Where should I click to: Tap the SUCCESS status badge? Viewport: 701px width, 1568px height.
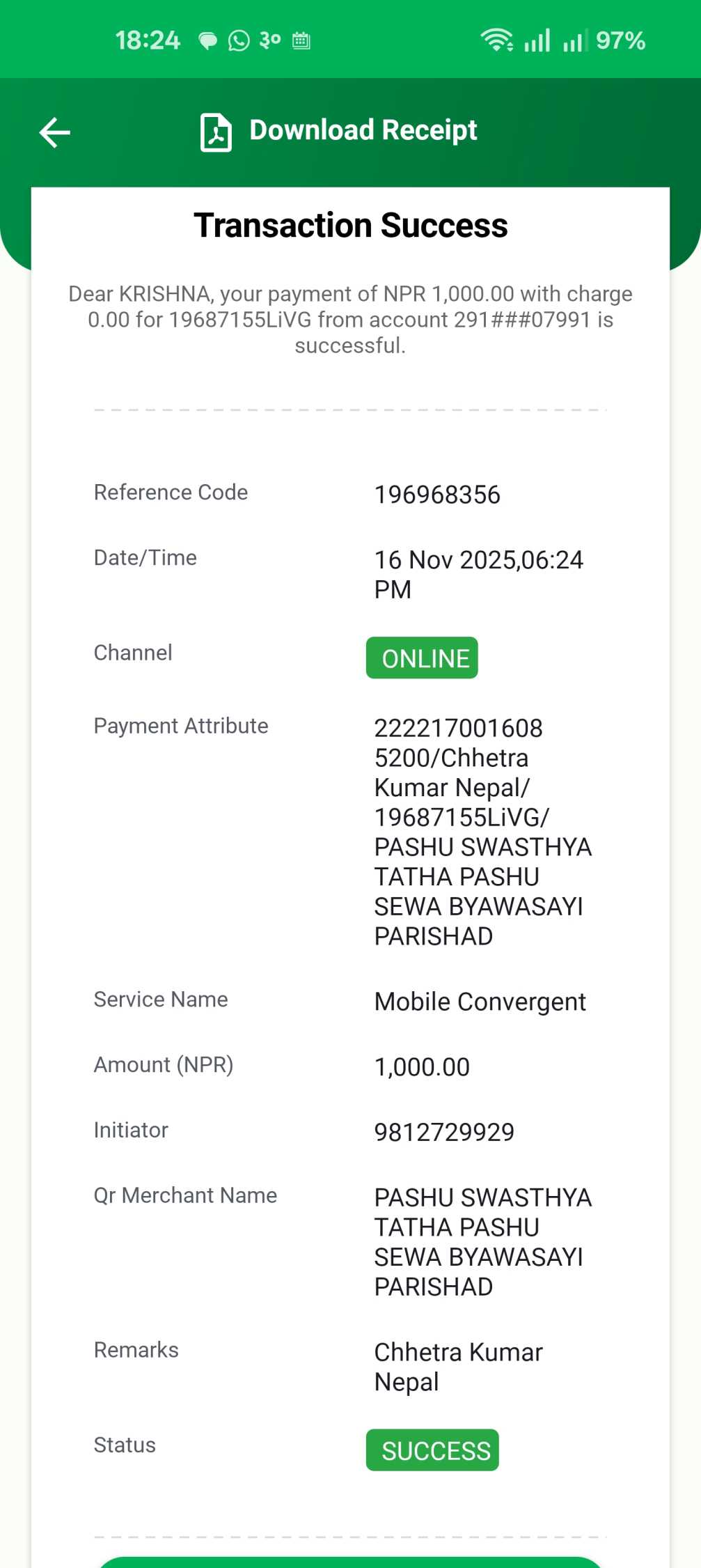433,1450
